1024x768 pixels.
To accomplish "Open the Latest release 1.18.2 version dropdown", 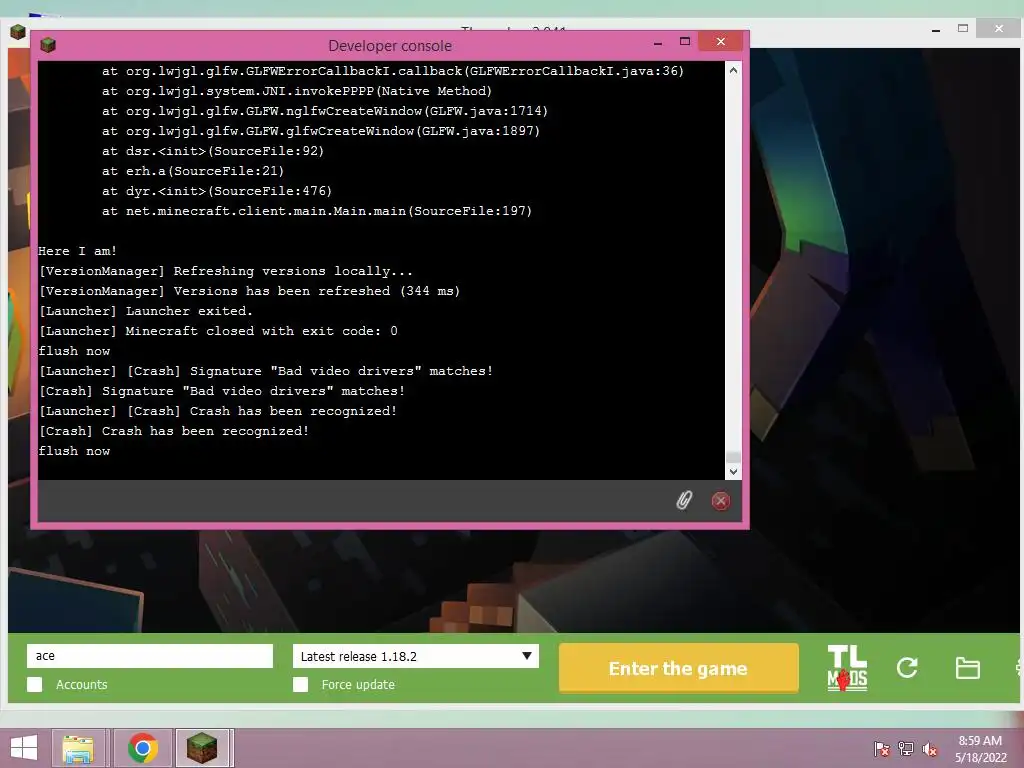I will [x=416, y=656].
